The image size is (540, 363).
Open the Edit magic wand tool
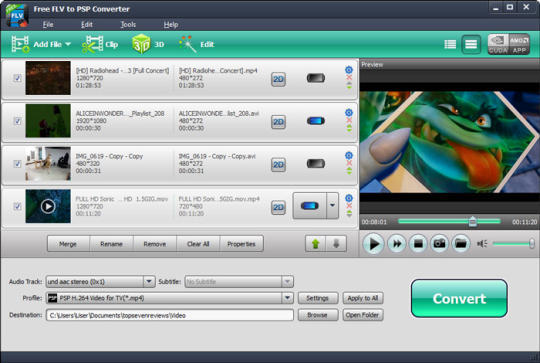pyautogui.click(x=197, y=44)
